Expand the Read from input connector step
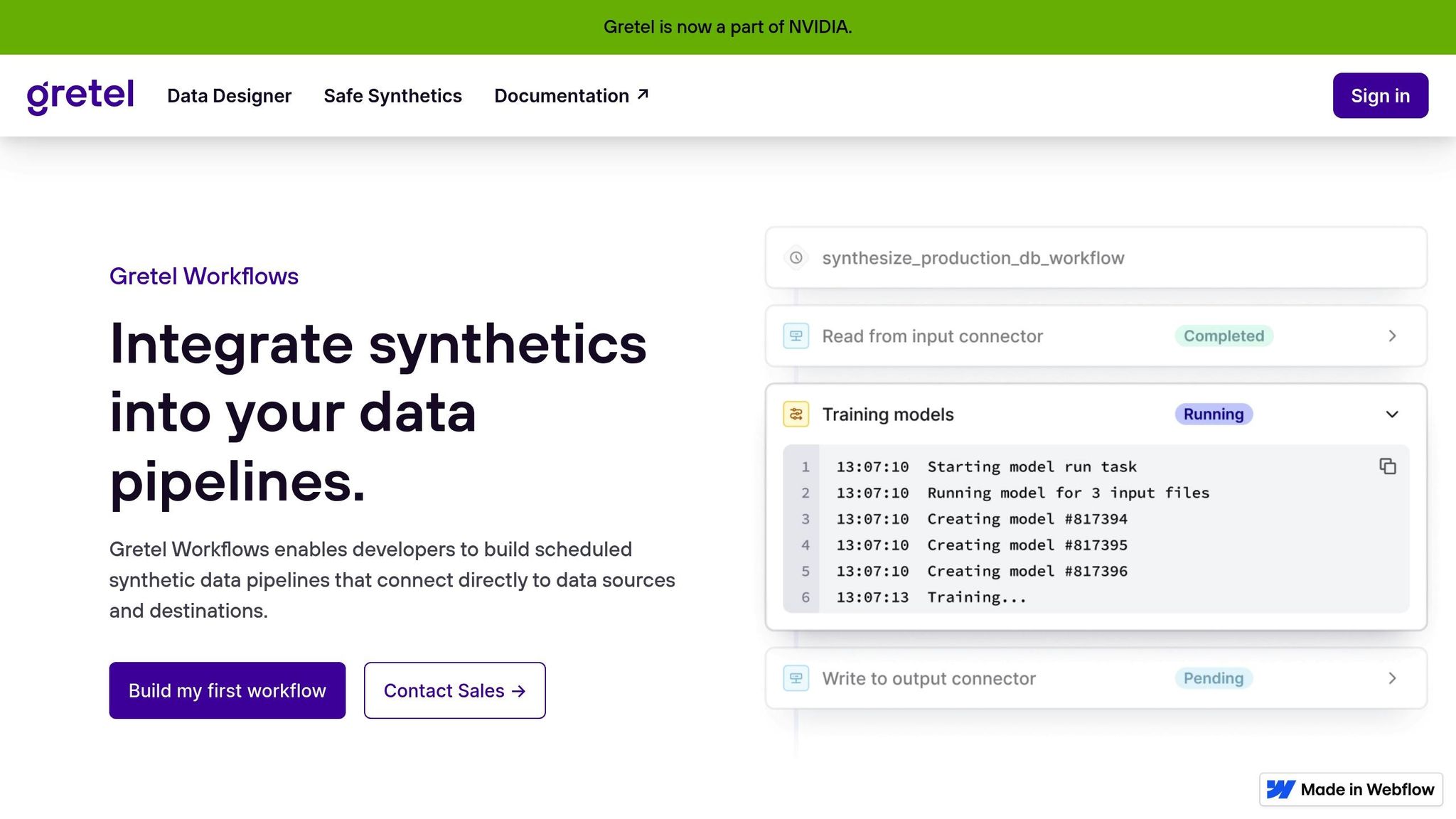 (x=1392, y=336)
